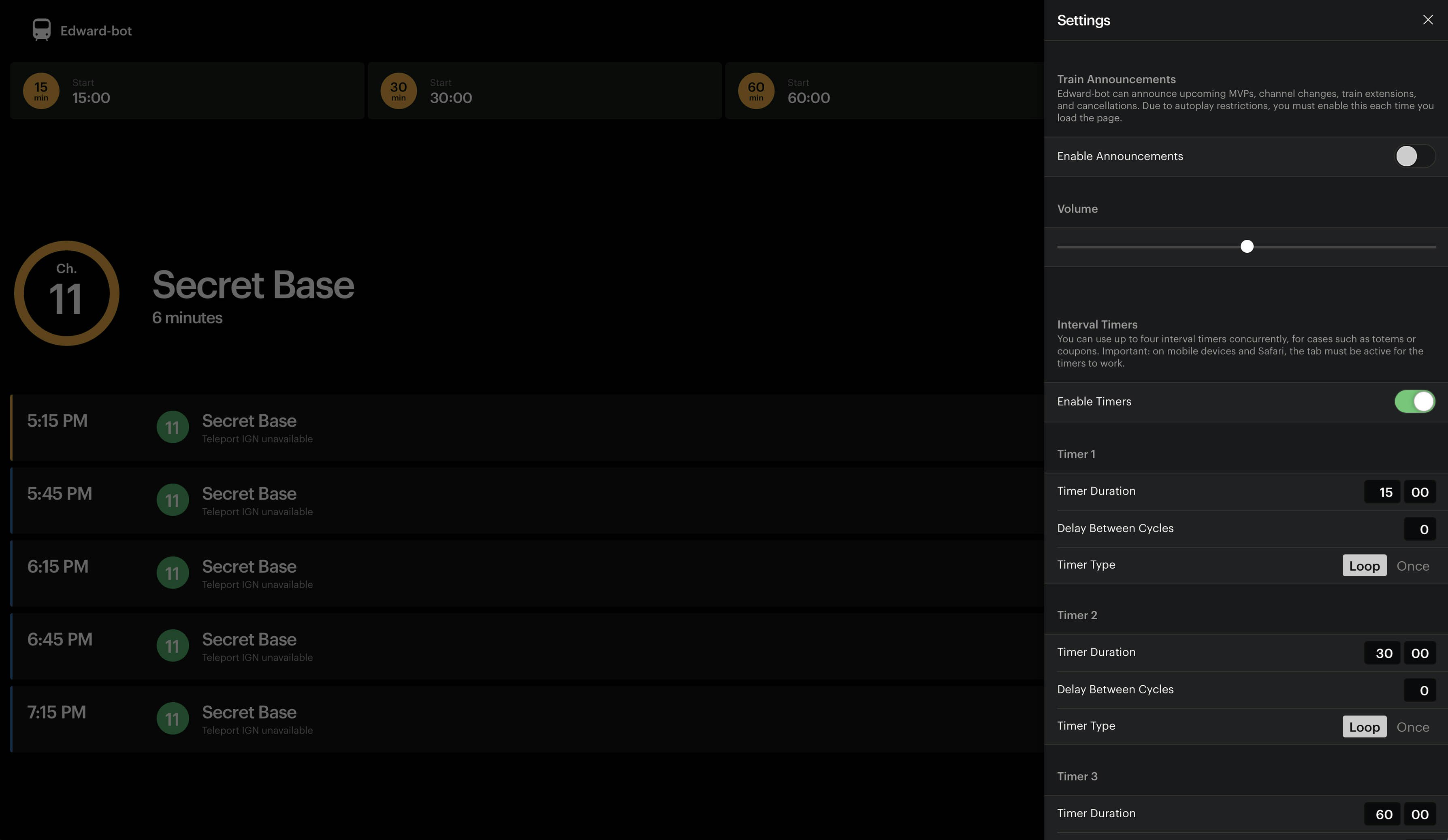Viewport: 1448px width, 840px height.
Task: Click the Settings panel title
Action: click(1083, 21)
